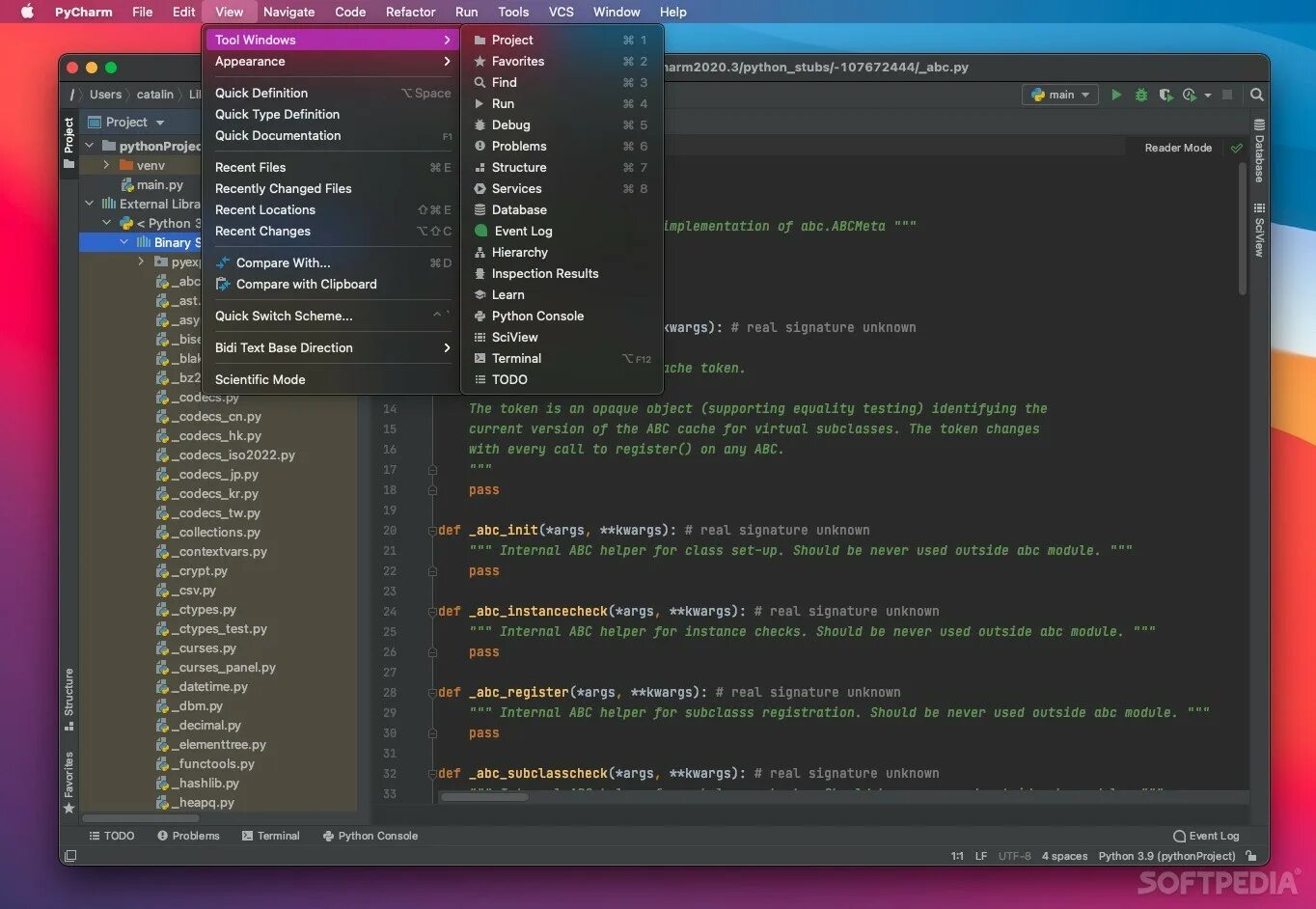Screen dimensions: 1316x909
Task: Click fold toggle beside def _abc_init
Action: pos(432,531)
